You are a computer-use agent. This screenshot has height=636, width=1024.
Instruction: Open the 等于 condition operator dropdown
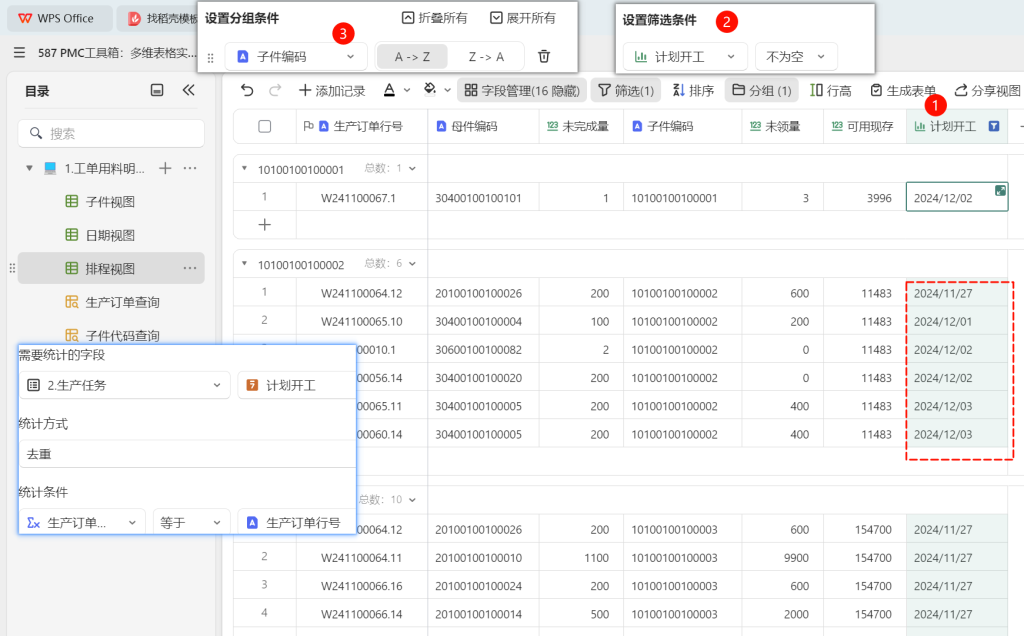pos(191,522)
